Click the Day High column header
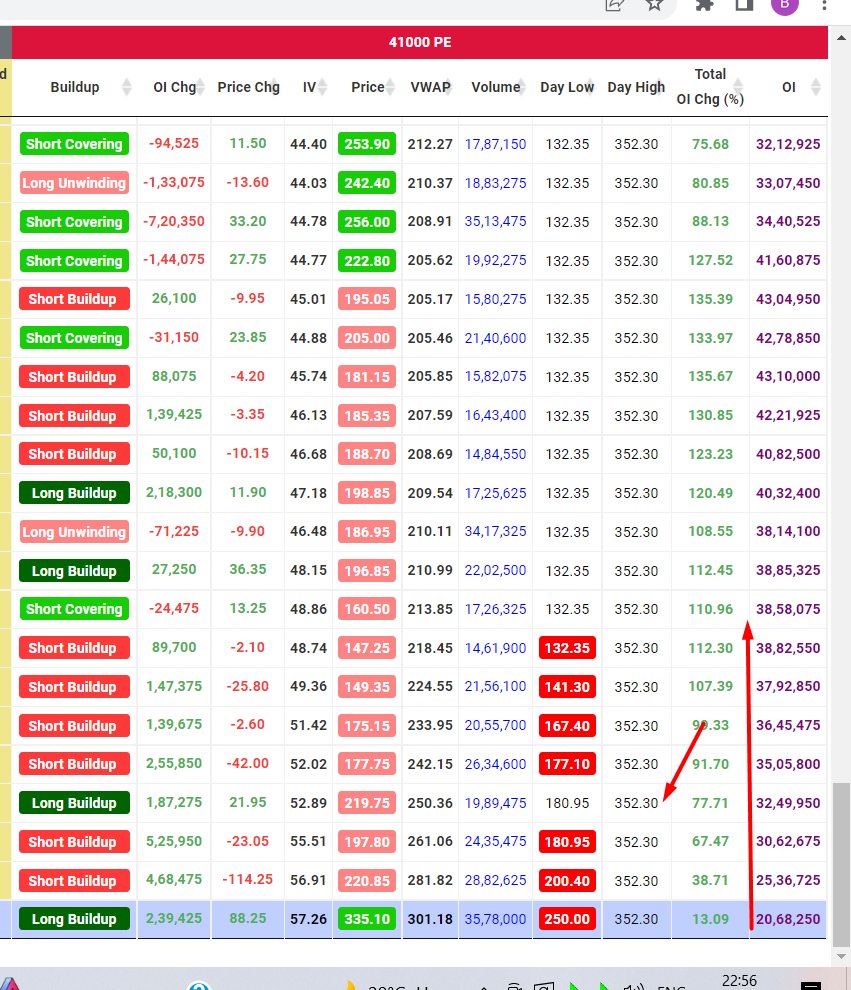 (636, 87)
